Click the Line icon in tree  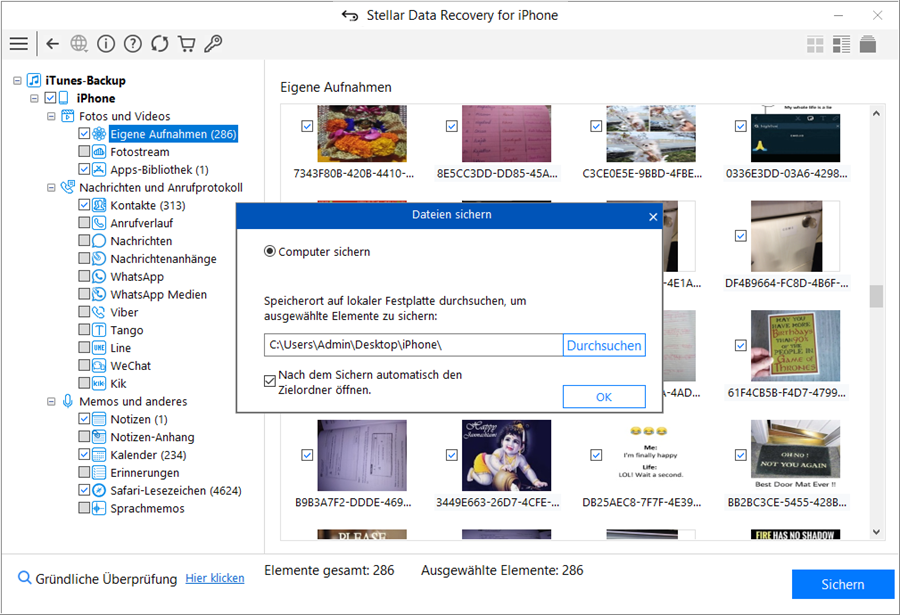click(99, 348)
